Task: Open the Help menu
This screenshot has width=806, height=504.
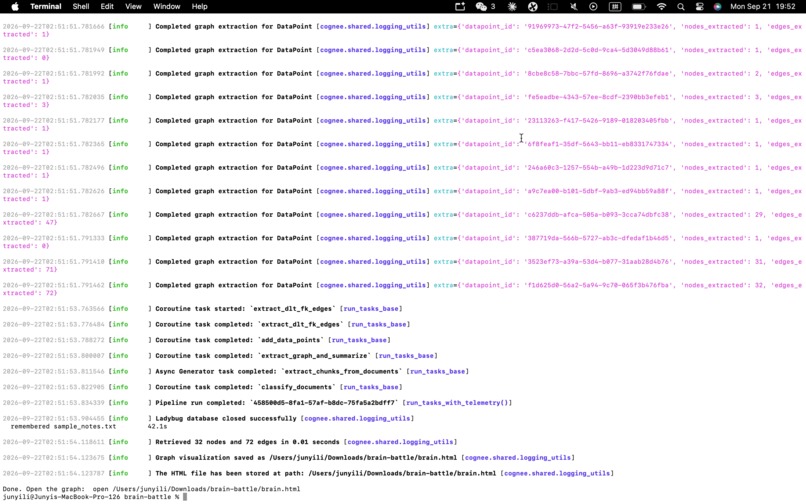Action: pos(199,7)
